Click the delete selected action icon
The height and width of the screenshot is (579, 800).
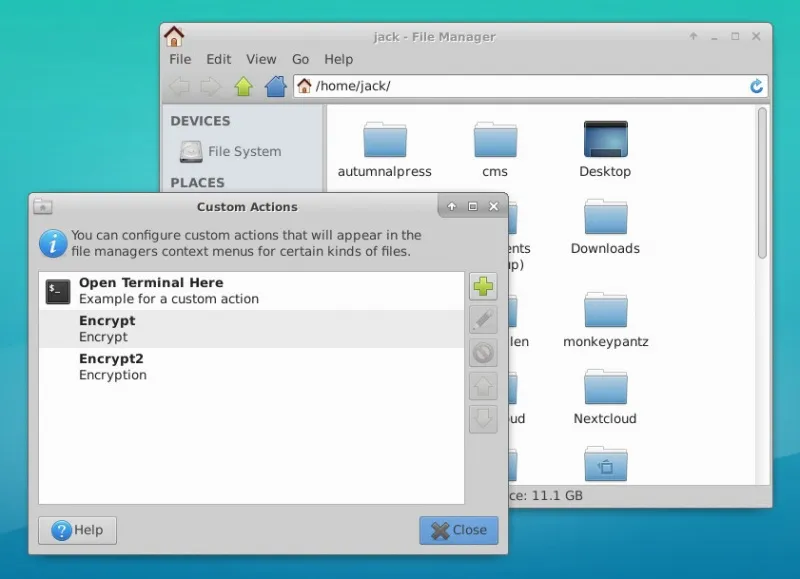483,353
